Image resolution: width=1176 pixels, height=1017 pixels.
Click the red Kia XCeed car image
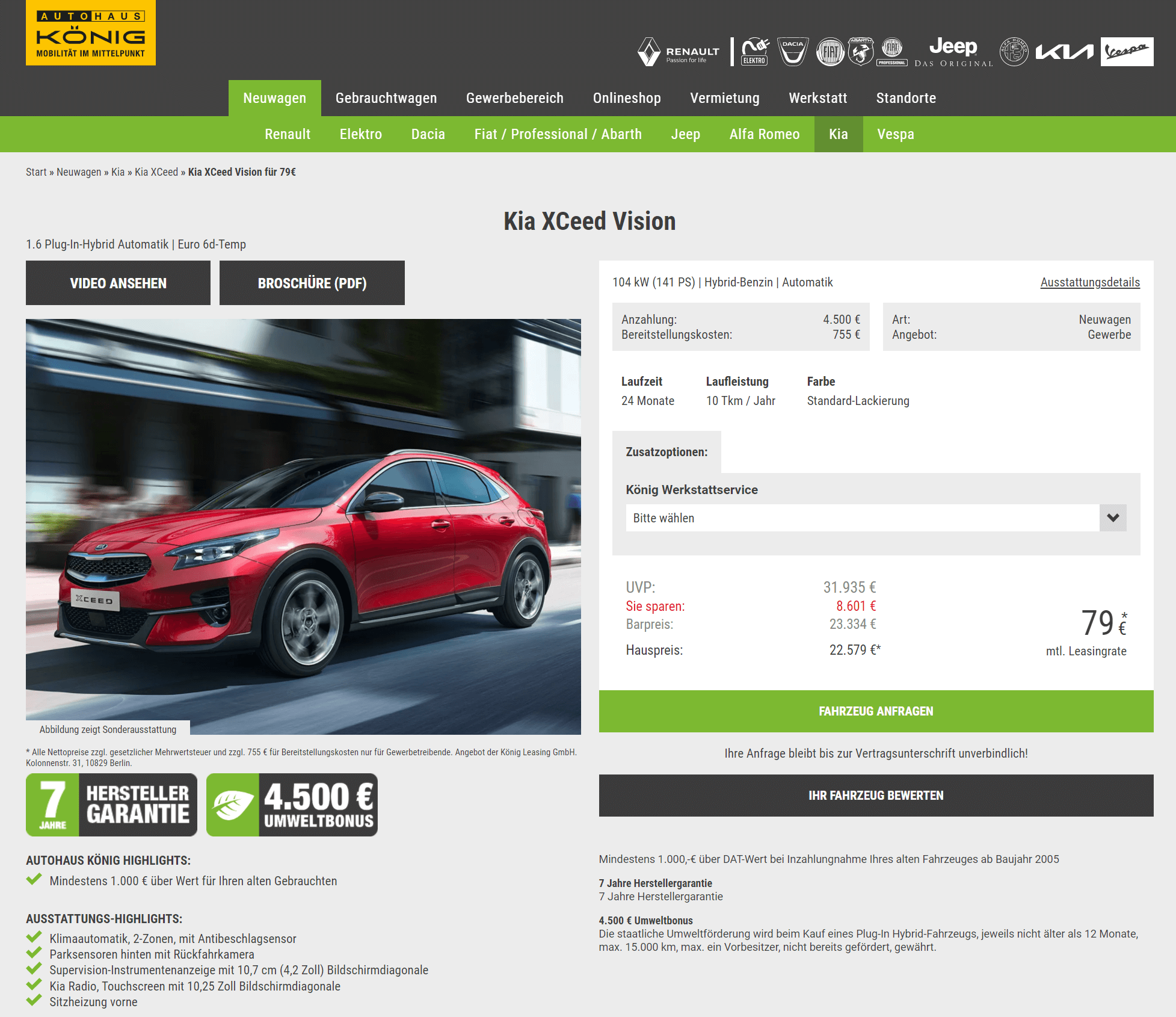pos(303,527)
